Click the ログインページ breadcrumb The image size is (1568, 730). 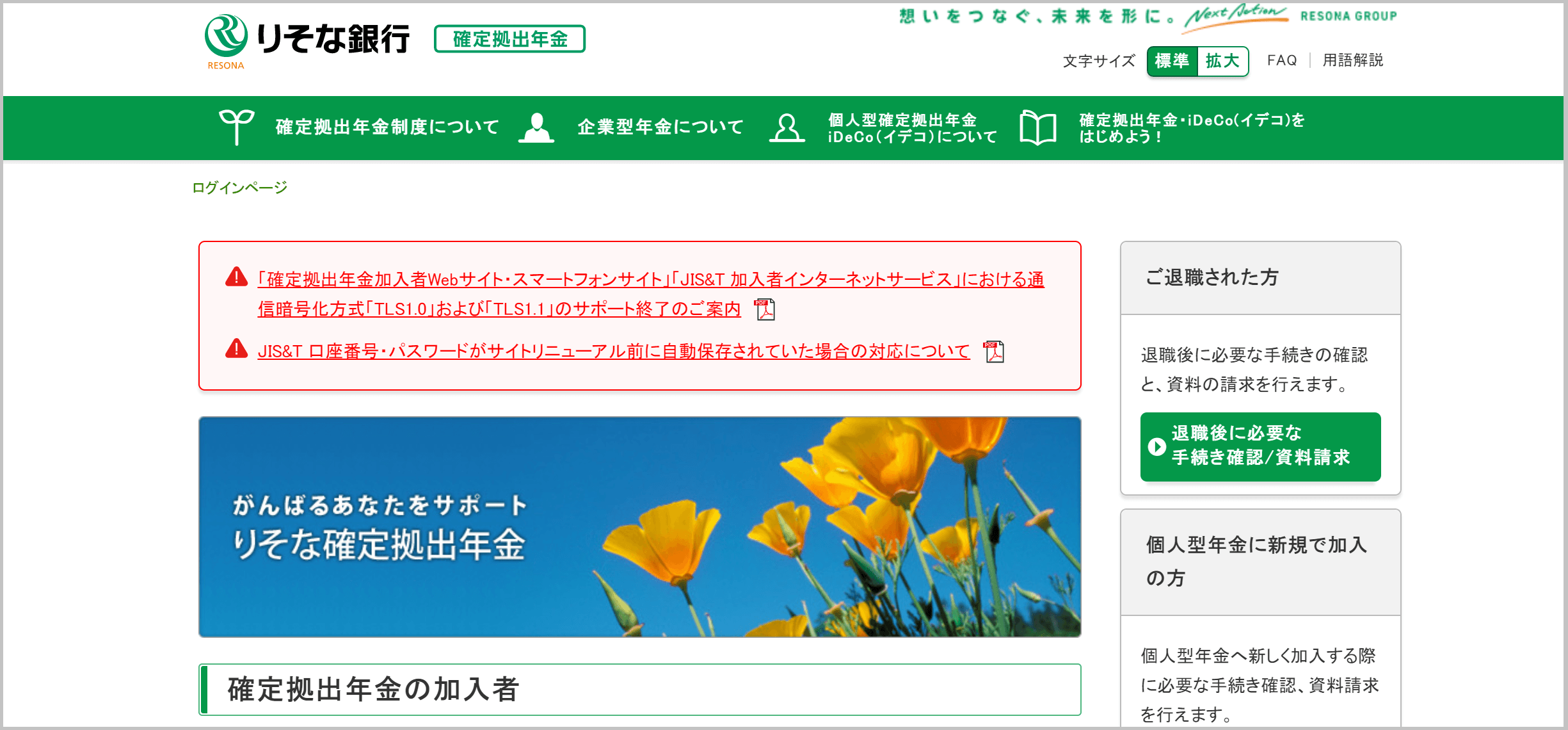[240, 188]
